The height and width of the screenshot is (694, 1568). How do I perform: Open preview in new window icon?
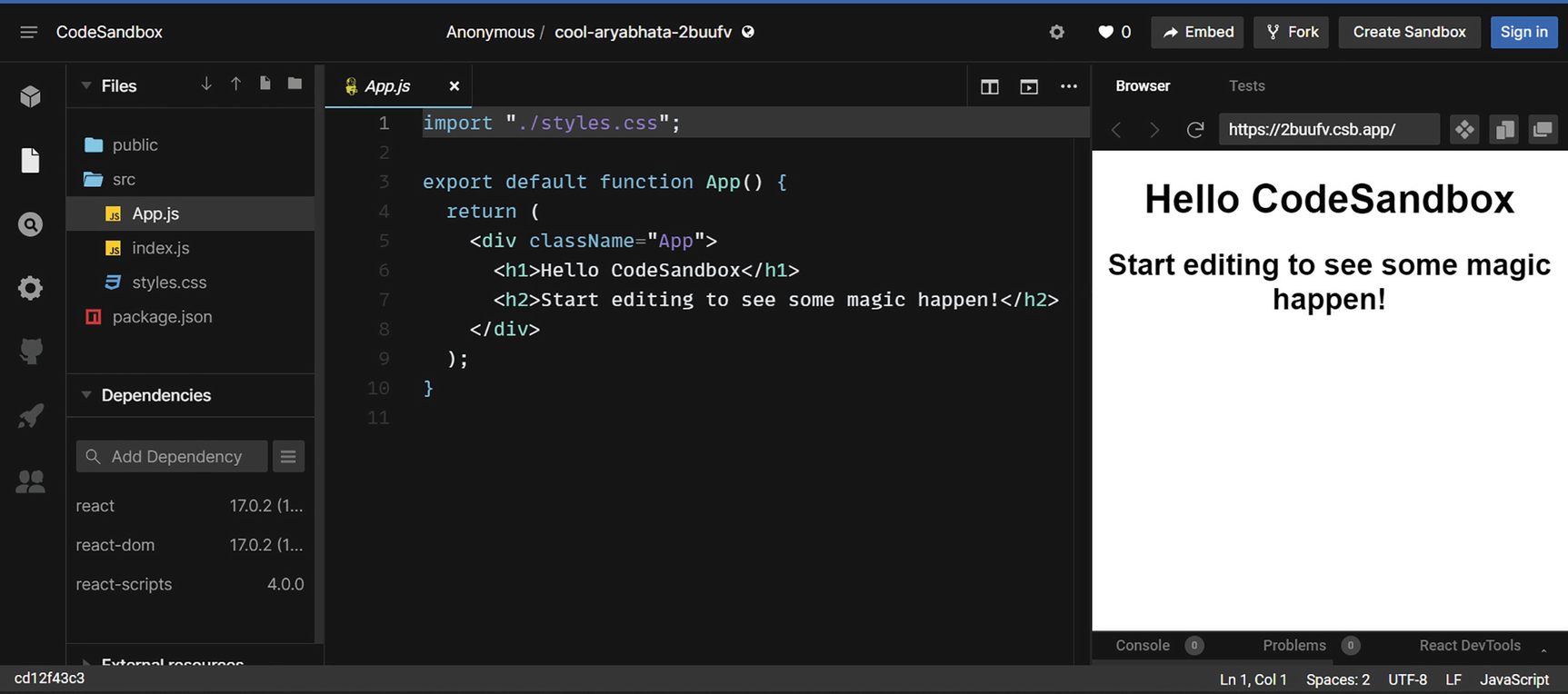[1543, 130]
